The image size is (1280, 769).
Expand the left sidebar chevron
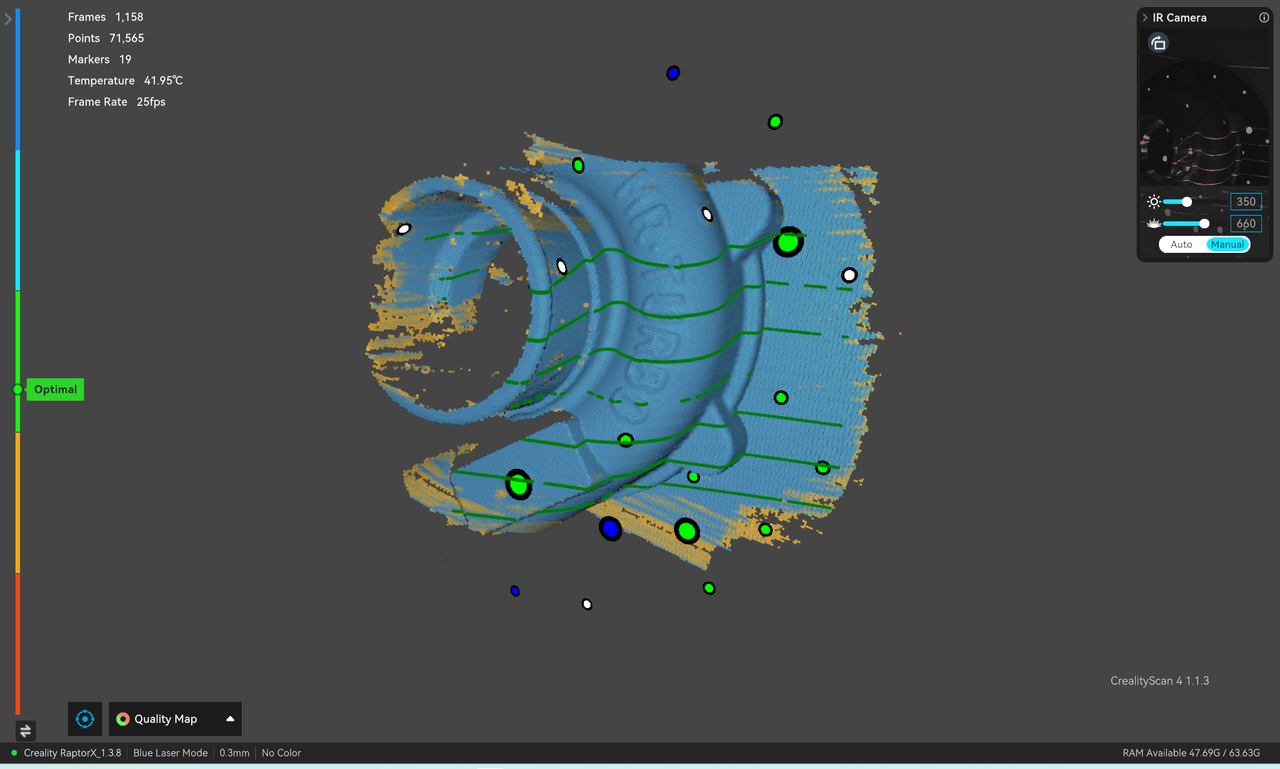click(x=8, y=19)
